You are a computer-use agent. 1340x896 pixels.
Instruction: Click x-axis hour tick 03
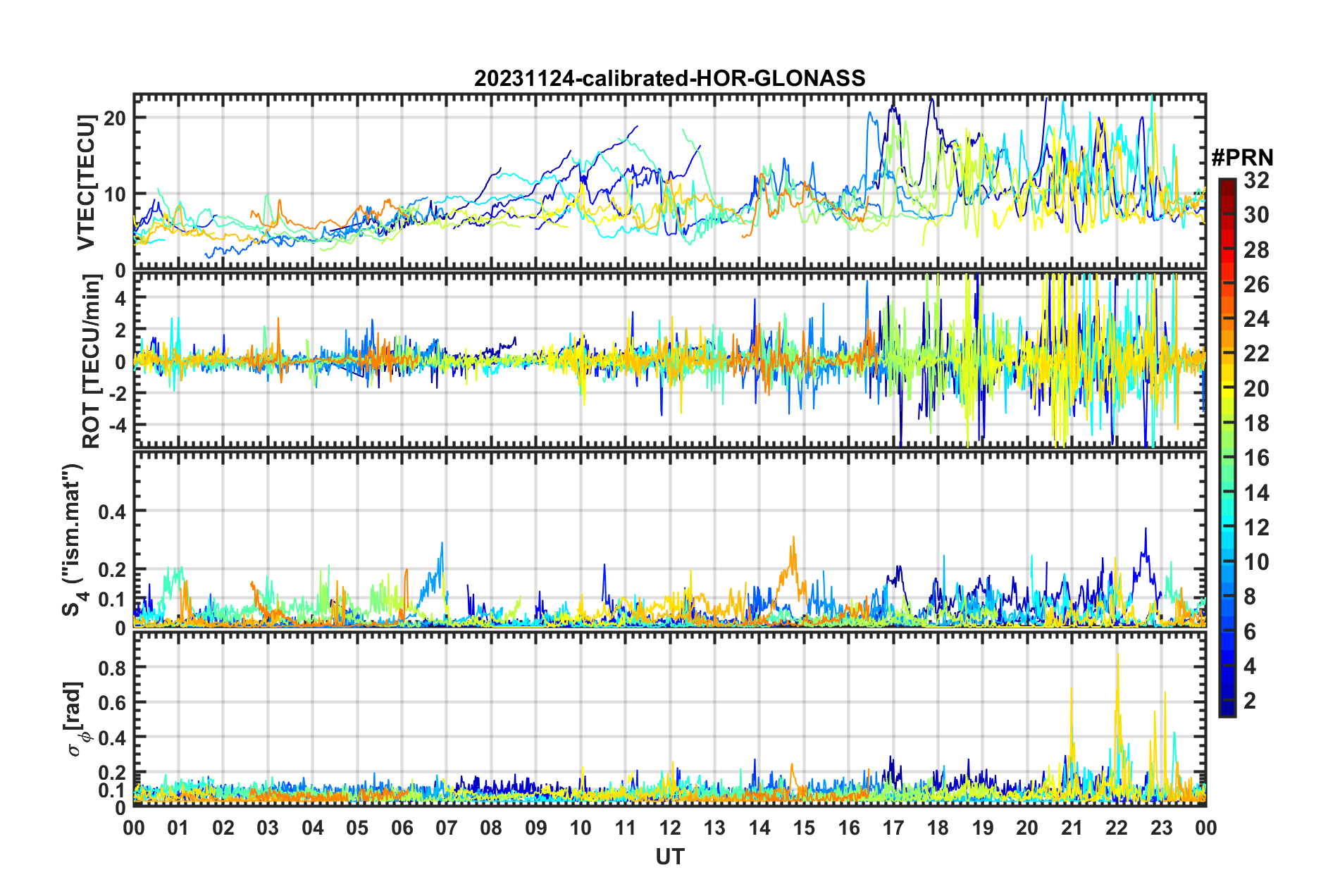(x=268, y=828)
